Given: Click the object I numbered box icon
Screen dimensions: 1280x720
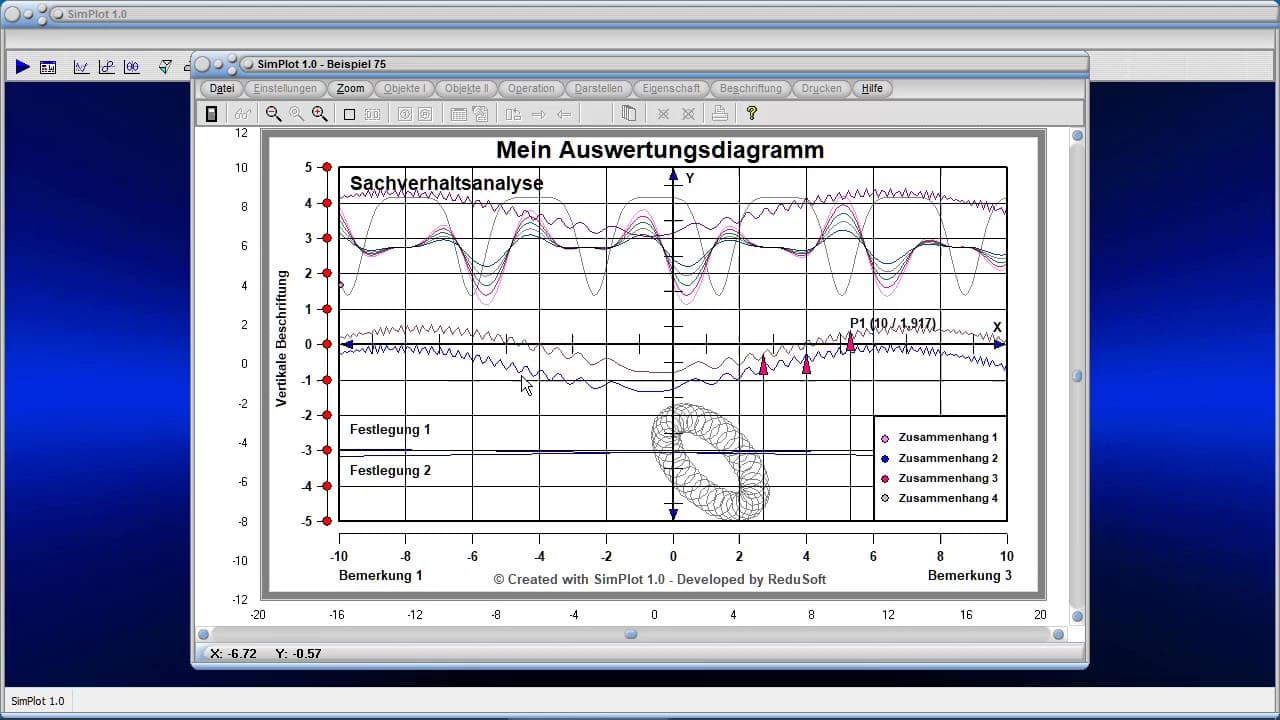Looking at the screenshot, I should 404,114.
